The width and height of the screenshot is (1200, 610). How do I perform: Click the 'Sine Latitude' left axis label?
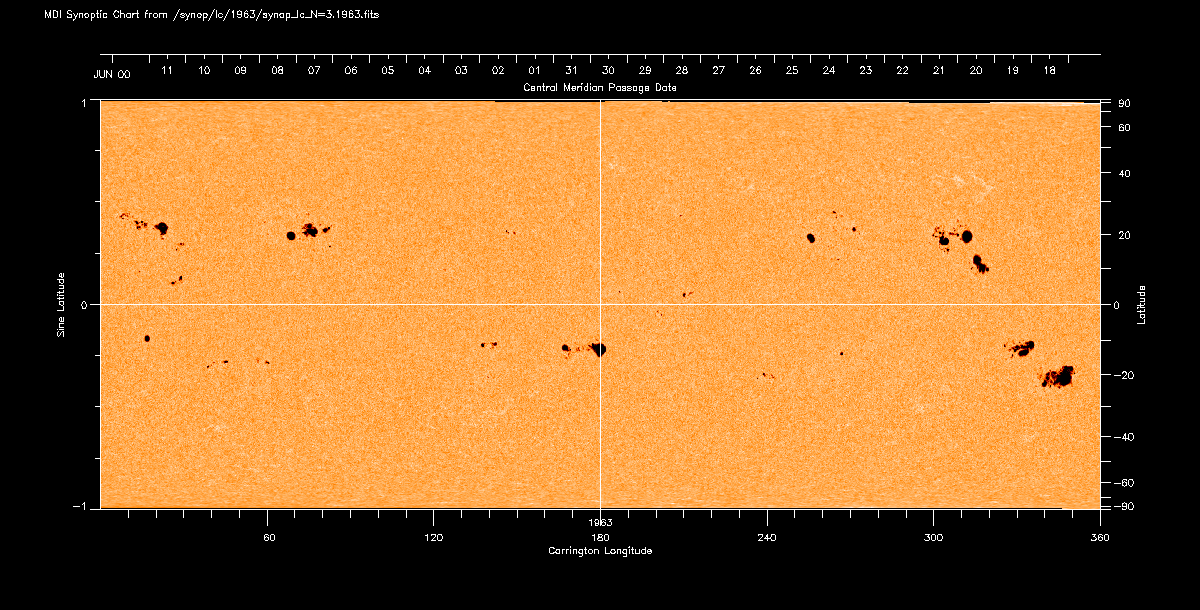[62, 304]
